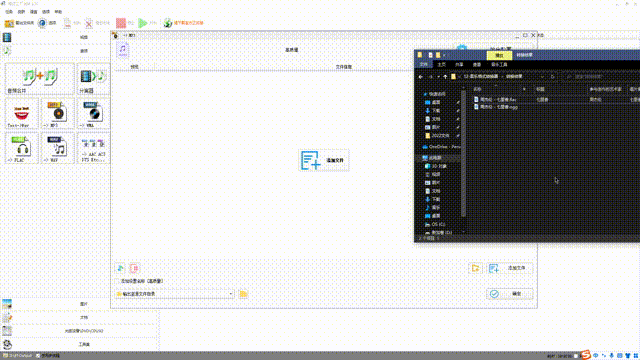Open the video-to-audio splitter (分离器) tool

tap(93, 79)
